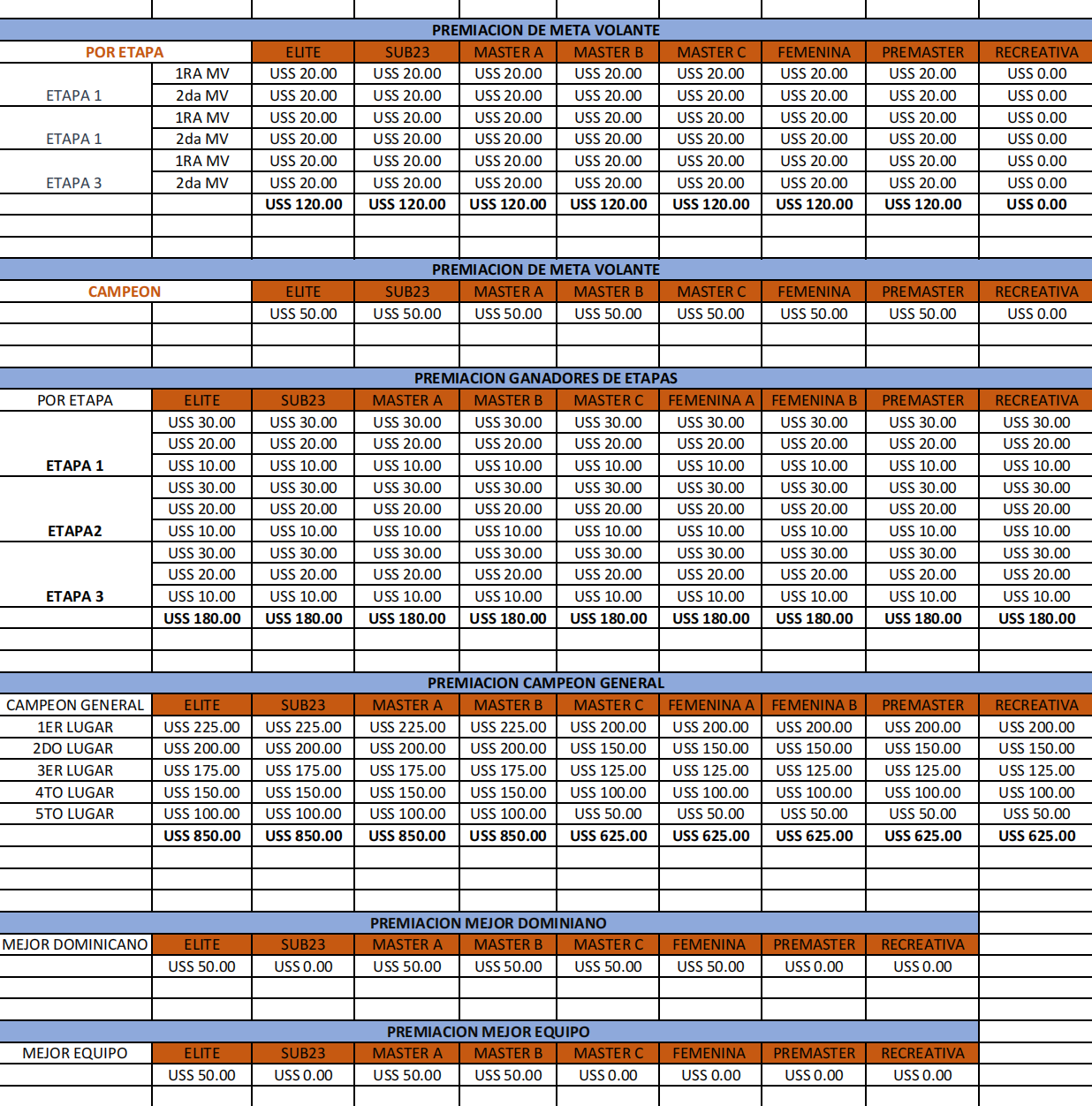Select ELITE total US$ 850.00 cell
The width and height of the screenshot is (1092, 1106).
coord(201,836)
